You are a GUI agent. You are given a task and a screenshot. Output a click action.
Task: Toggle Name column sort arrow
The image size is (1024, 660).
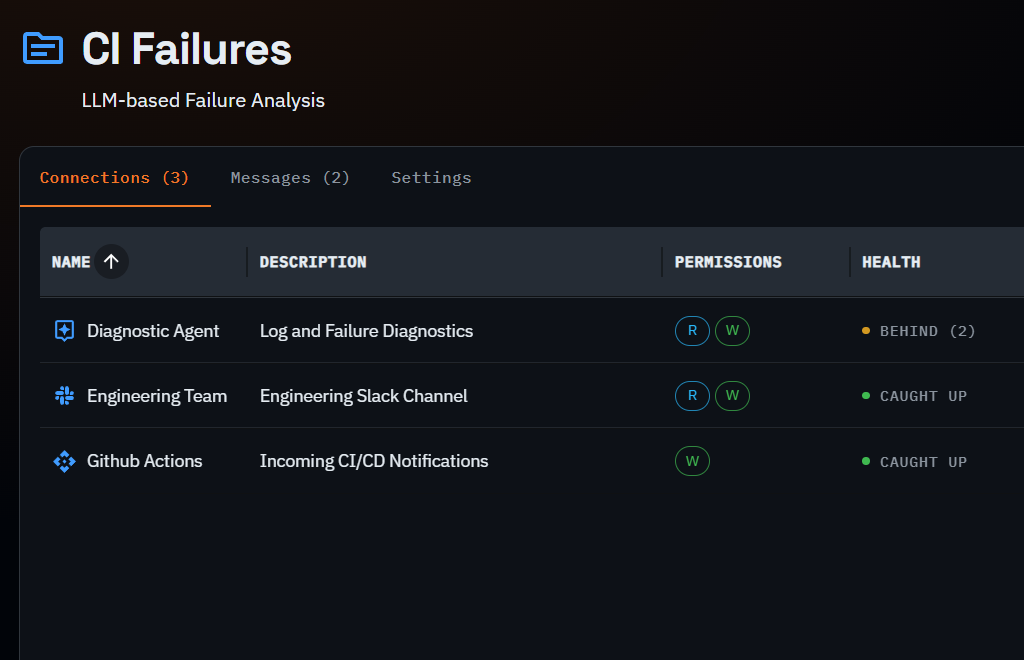112,262
